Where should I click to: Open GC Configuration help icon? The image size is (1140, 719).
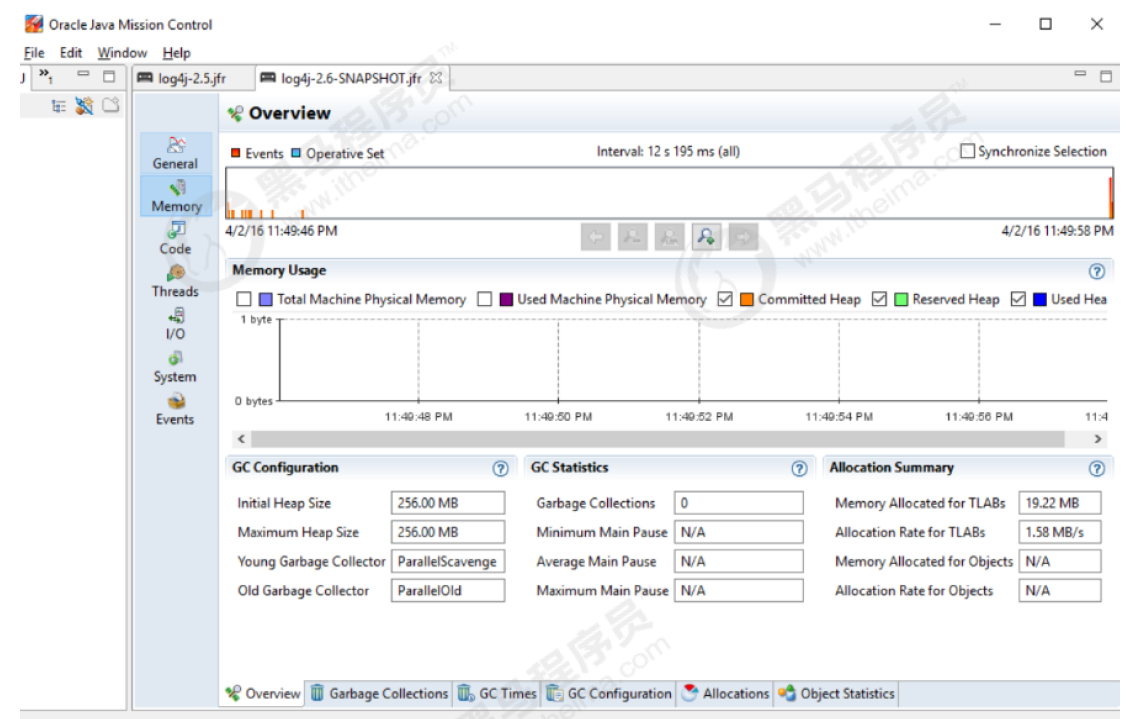click(500, 468)
